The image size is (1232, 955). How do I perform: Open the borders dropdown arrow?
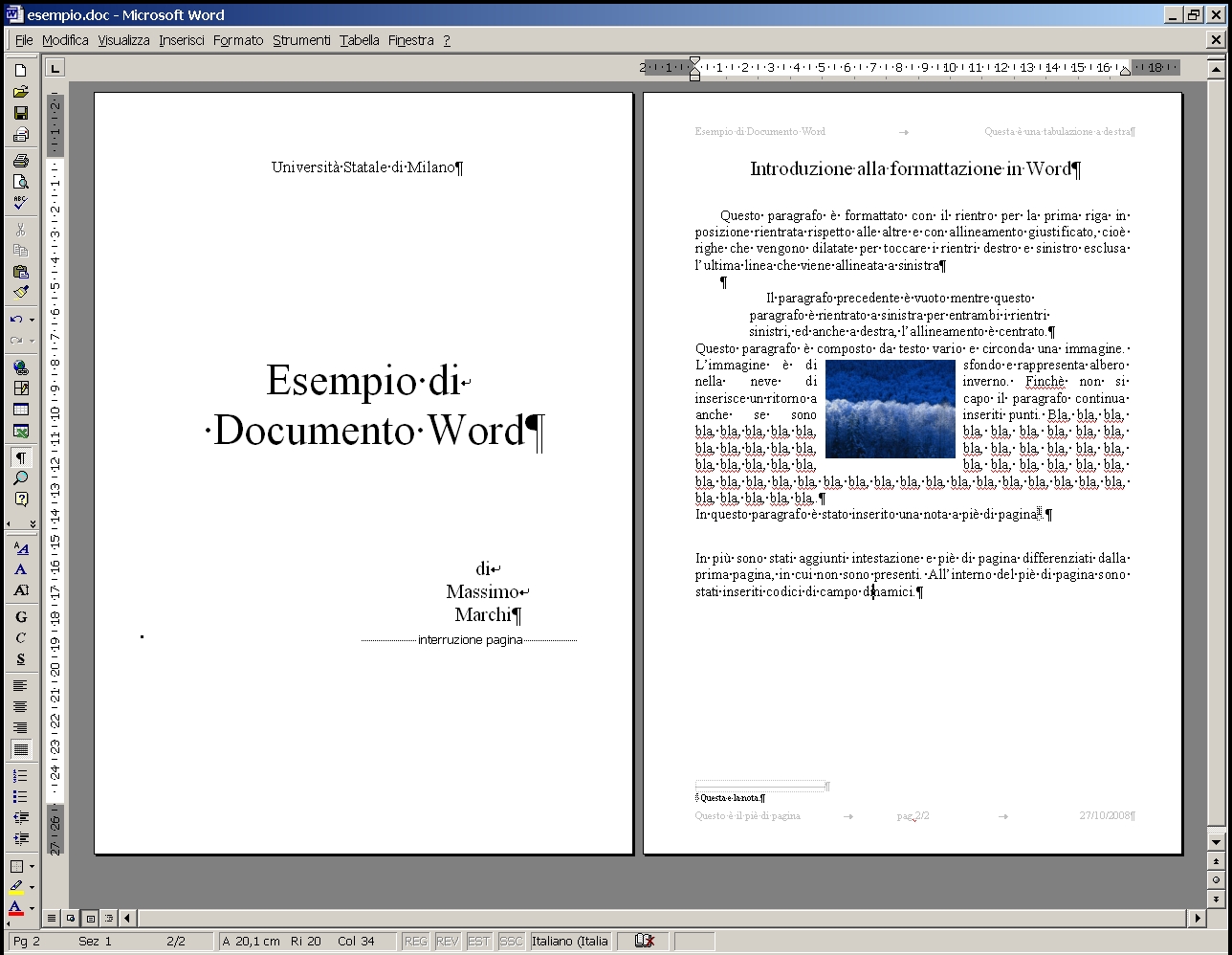(x=32, y=866)
